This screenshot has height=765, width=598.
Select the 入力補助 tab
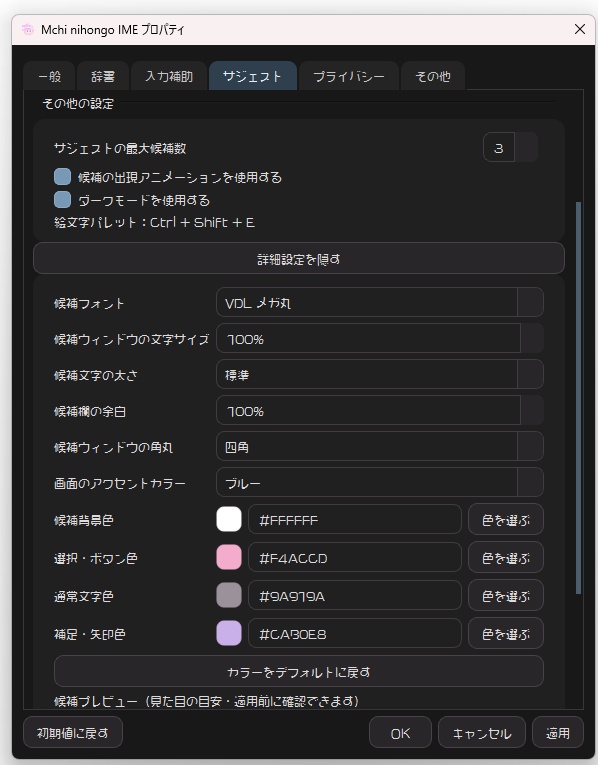coord(169,76)
